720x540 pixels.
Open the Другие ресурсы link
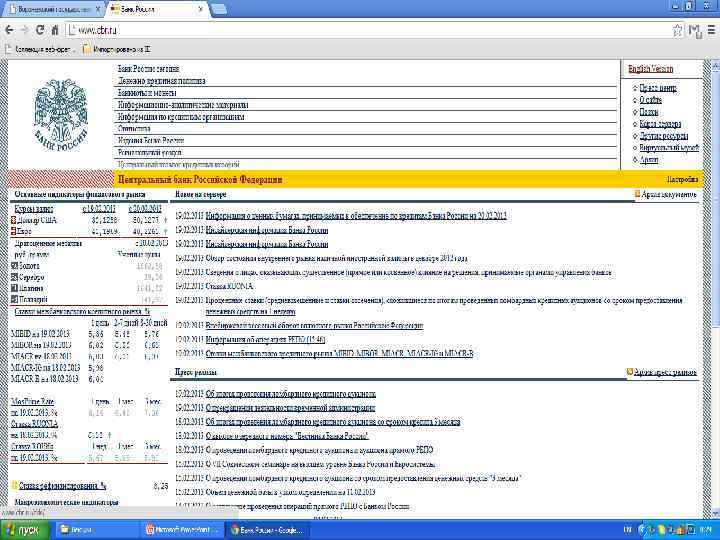[x=664, y=135]
